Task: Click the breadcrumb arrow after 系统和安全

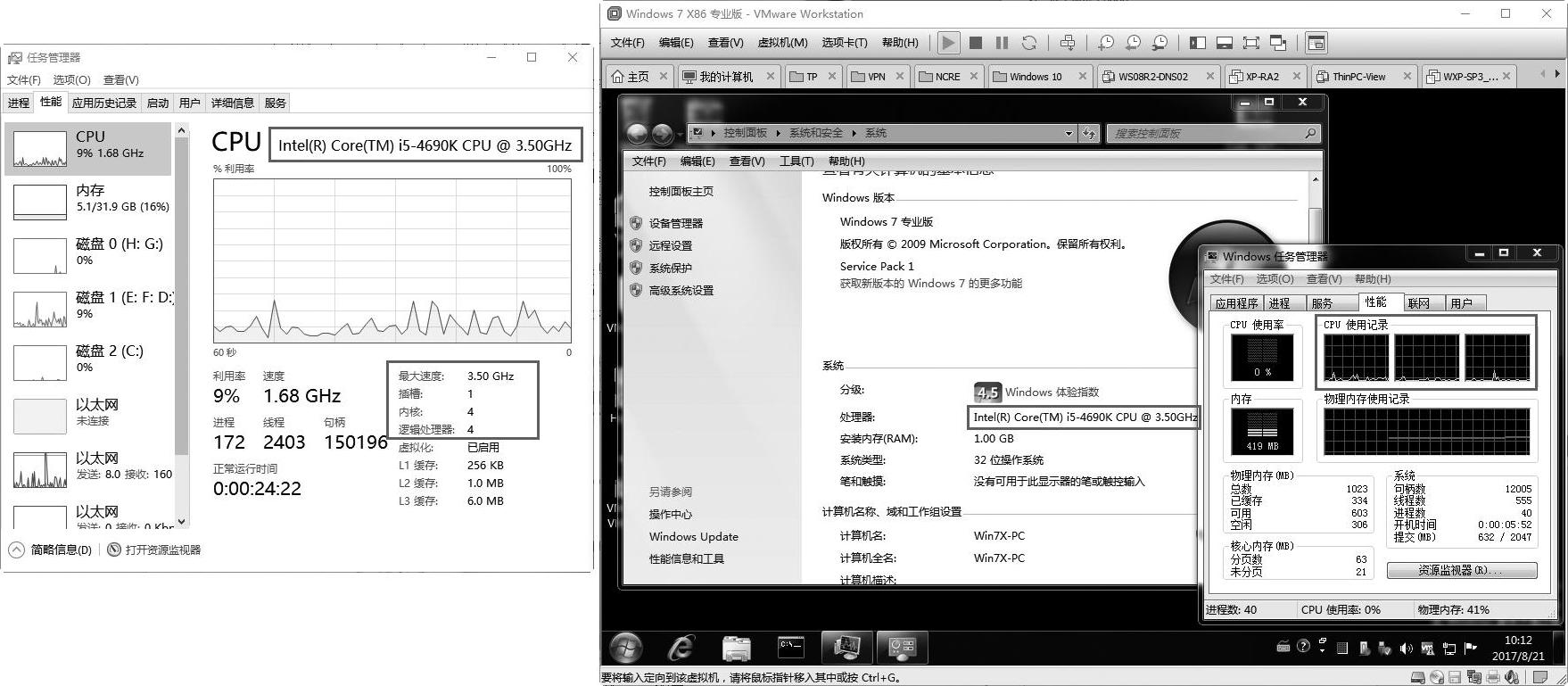Action: (854, 133)
